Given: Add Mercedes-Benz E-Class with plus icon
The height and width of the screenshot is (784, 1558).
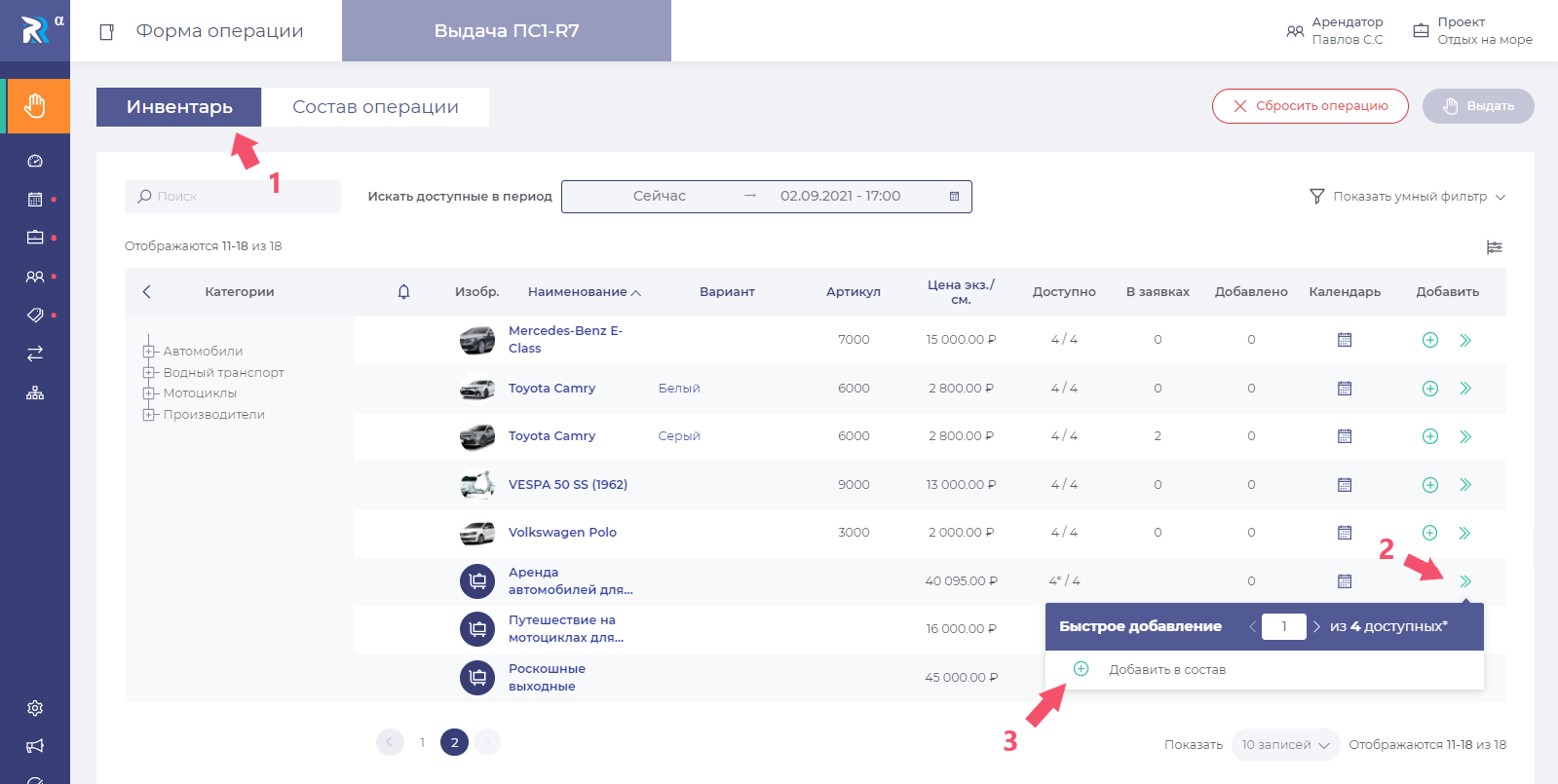Looking at the screenshot, I should tap(1430, 340).
